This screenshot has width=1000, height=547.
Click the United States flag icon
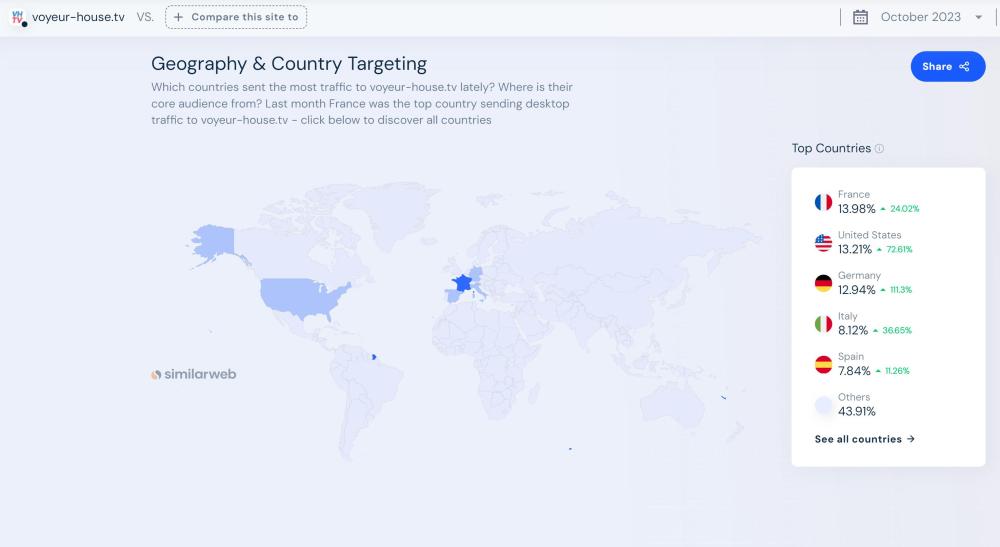[x=823, y=243]
